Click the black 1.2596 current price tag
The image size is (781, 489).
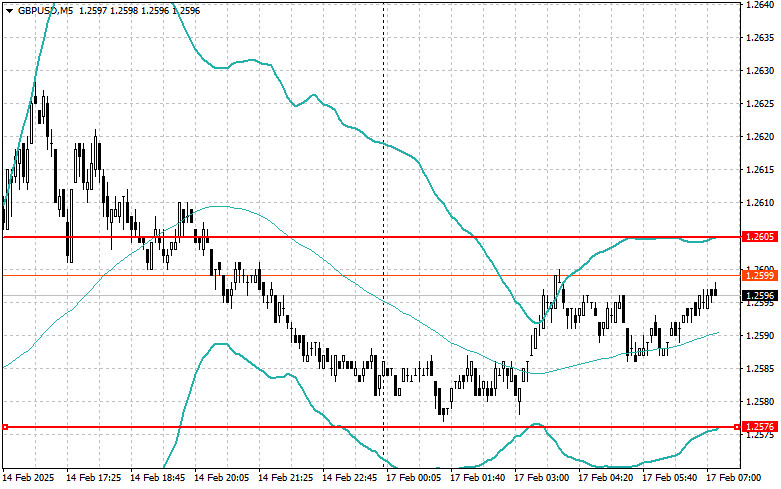coord(760,296)
